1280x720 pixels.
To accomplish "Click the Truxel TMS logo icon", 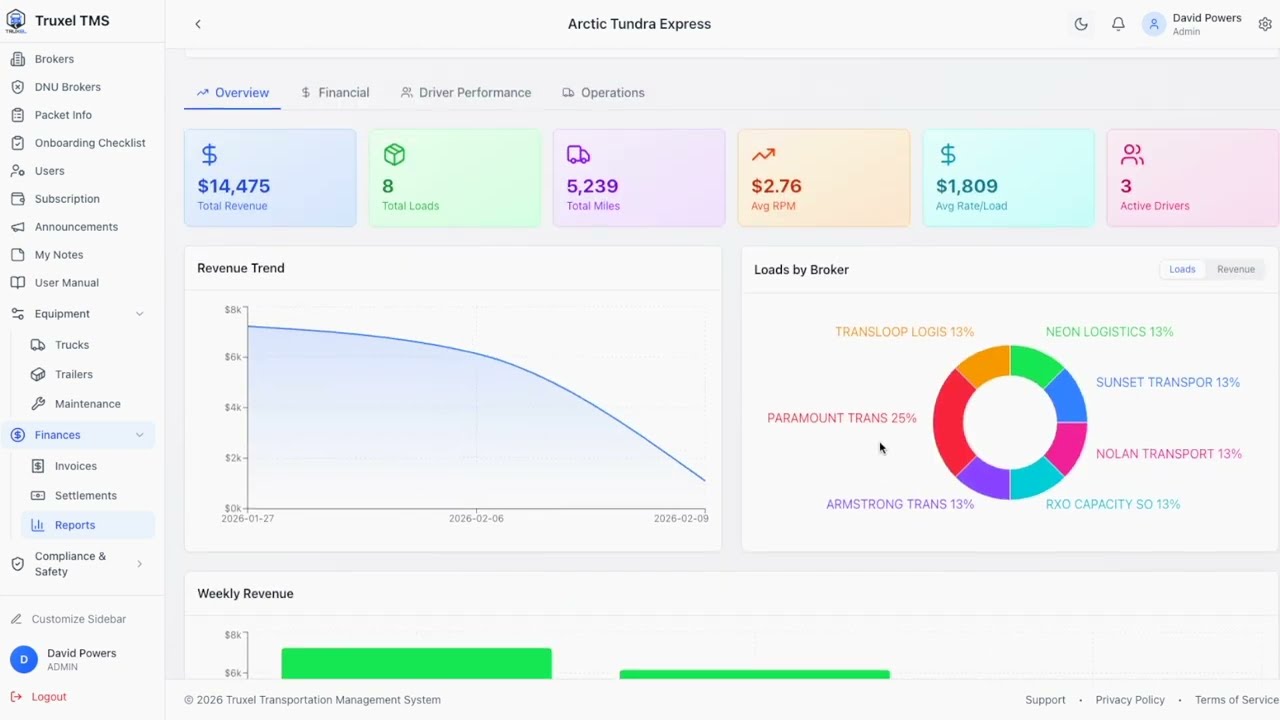I will tap(16, 21).
